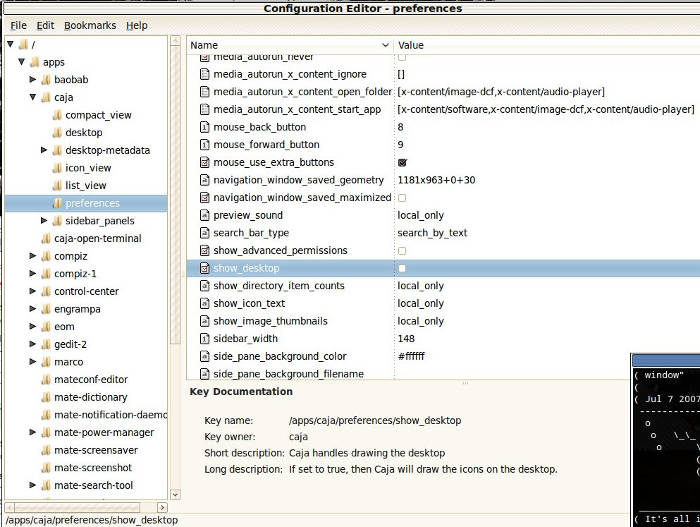This screenshot has height=527, width=700.
Task: Click tree horizontal scrollbar right arrow
Action: click(162, 507)
